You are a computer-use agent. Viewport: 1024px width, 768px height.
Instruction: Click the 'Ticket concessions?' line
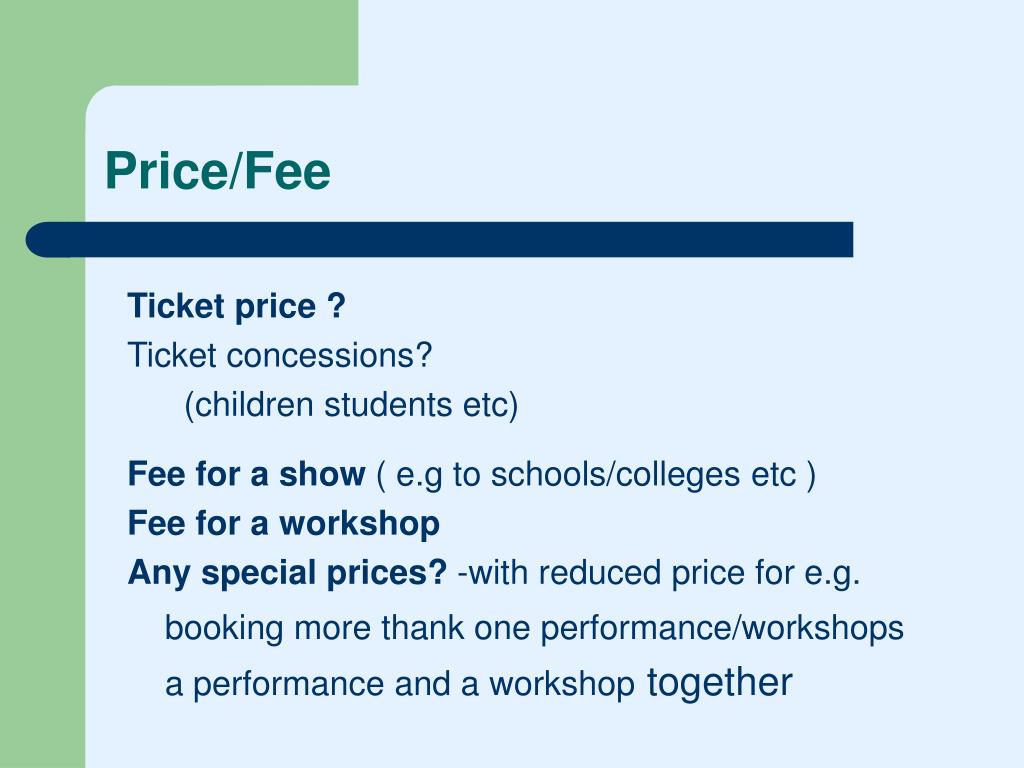click(280, 355)
